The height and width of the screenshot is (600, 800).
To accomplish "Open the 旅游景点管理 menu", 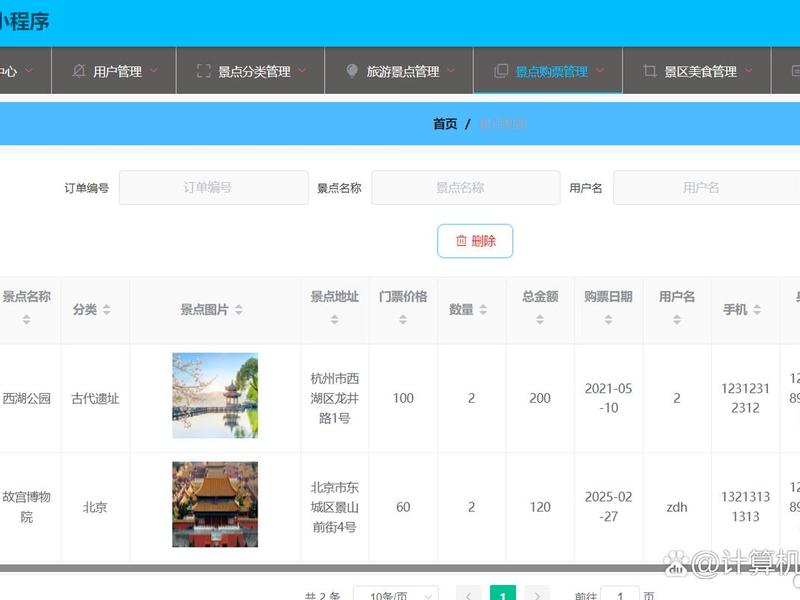I will click(399, 71).
